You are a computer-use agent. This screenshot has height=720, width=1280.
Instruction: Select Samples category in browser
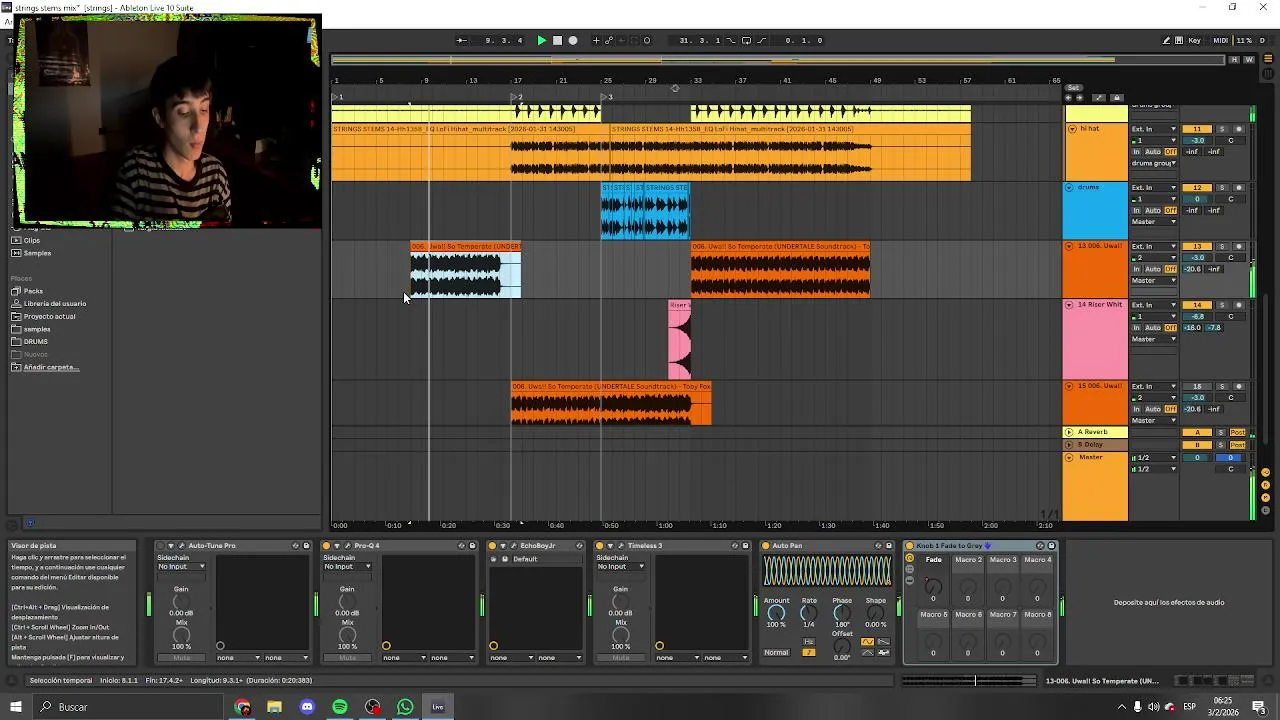coord(37,253)
